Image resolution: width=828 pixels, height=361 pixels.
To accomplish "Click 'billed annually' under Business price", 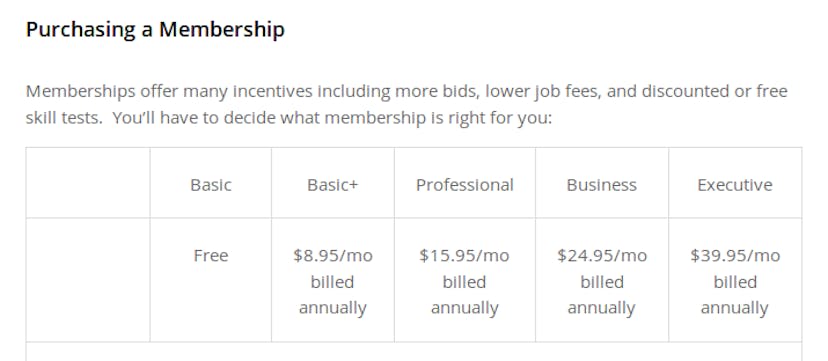I will (601, 295).
